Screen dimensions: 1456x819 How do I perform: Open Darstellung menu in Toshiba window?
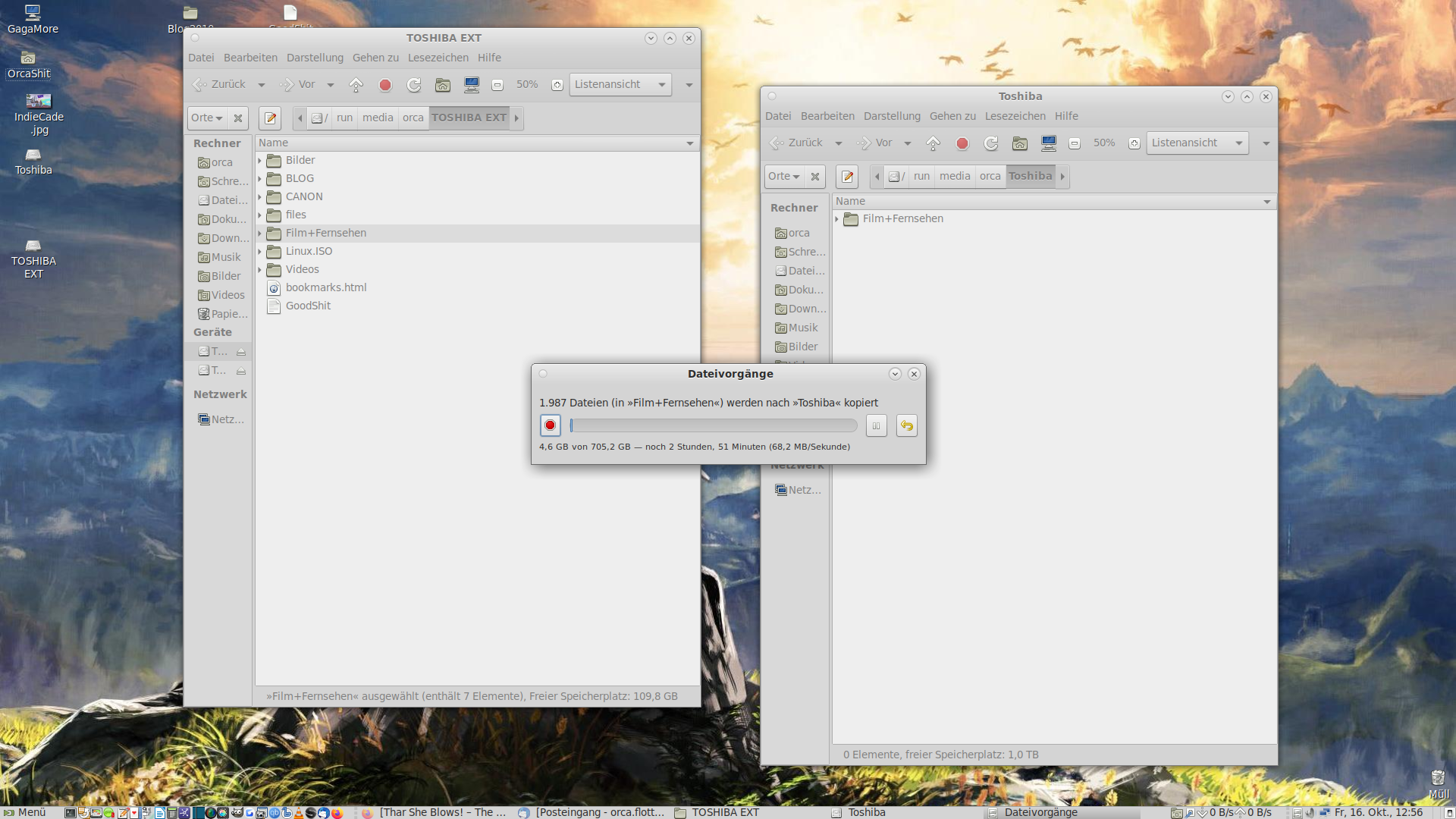(x=892, y=116)
